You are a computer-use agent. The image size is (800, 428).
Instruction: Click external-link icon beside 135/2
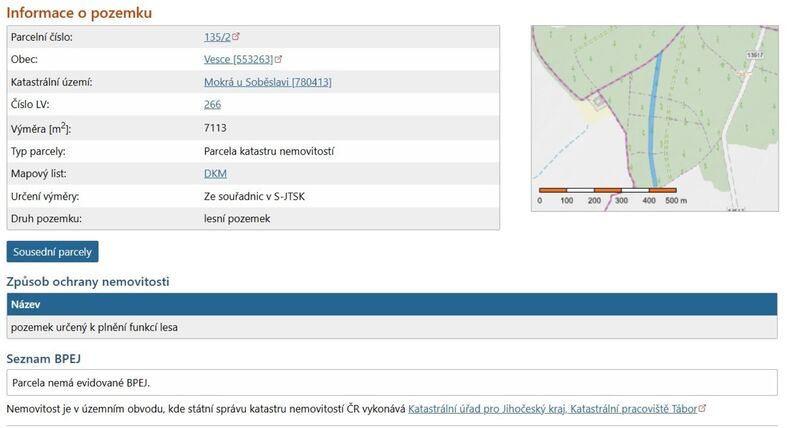click(237, 37)
